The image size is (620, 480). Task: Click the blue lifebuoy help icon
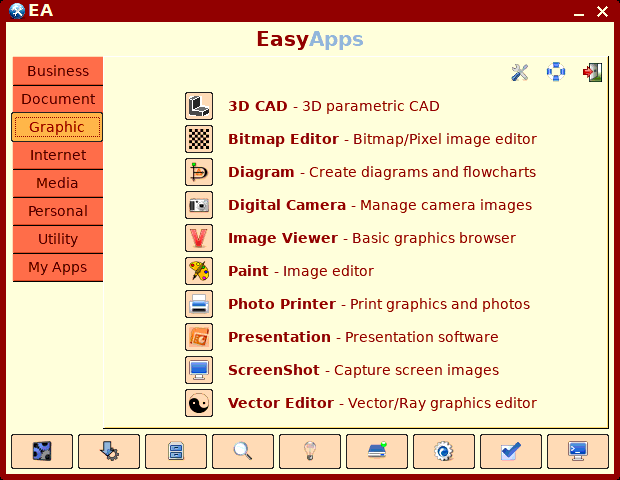tap(556, 72)
